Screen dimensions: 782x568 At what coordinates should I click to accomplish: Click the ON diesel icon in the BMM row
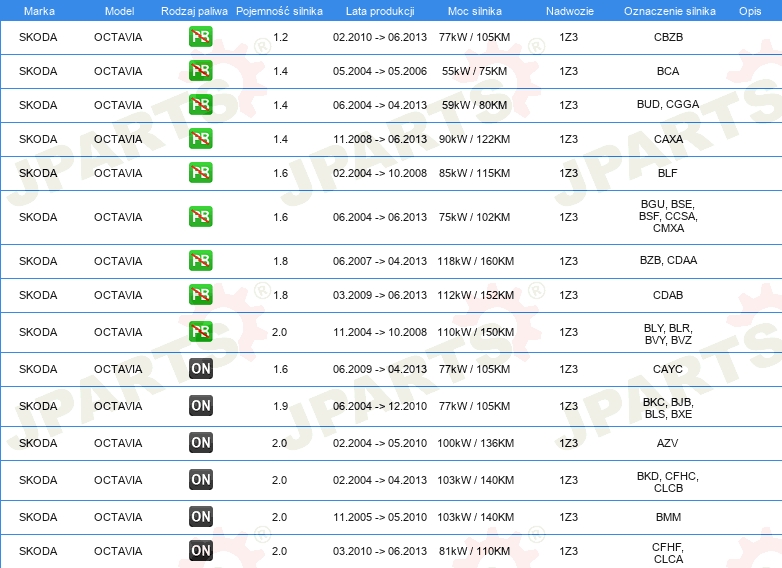(200, 517)
